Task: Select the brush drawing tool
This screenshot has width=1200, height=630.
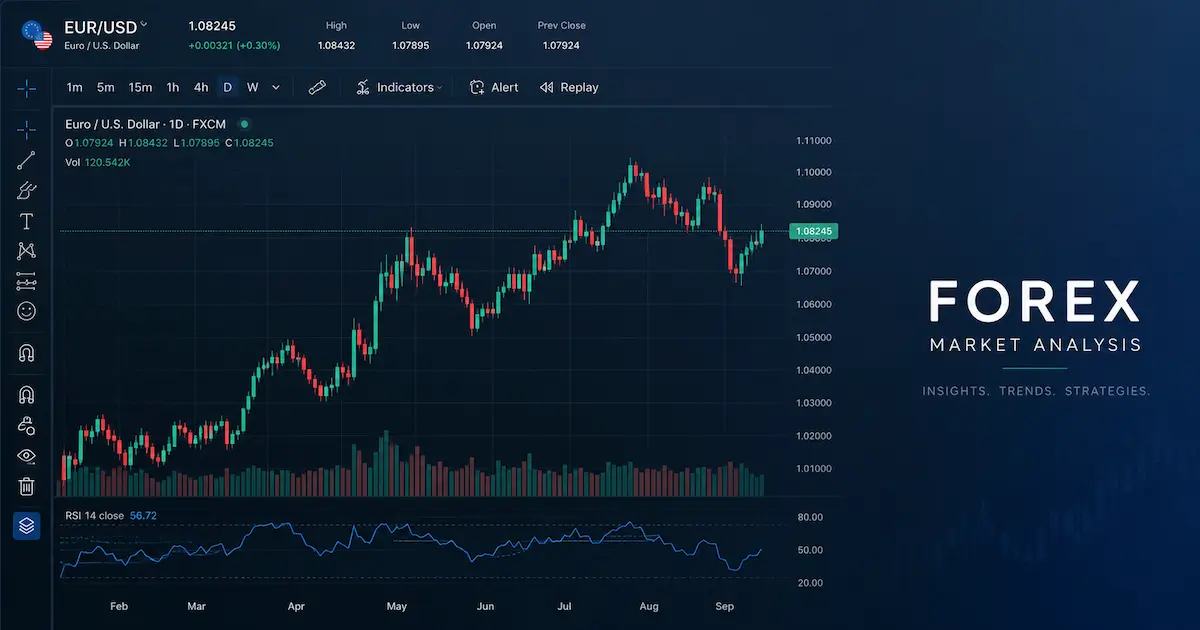Action: pos(27,191)
